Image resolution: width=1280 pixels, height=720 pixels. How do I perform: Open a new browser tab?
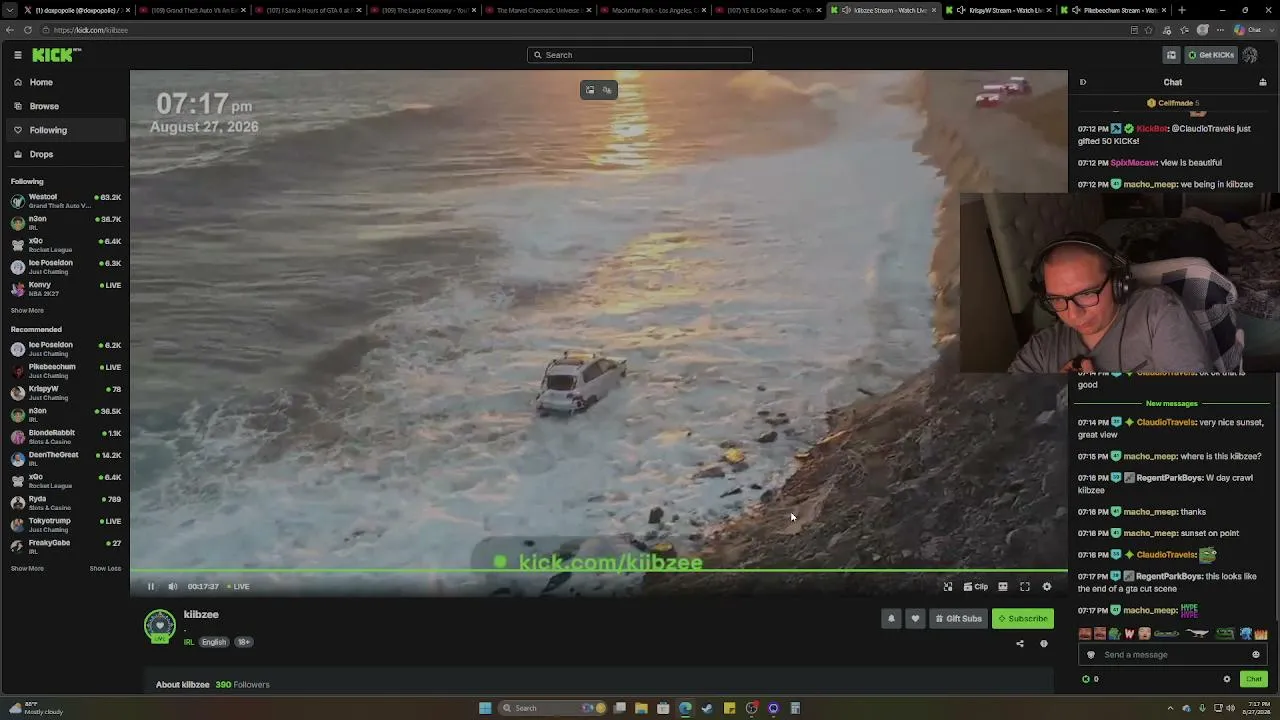(x=1182, y=10)
